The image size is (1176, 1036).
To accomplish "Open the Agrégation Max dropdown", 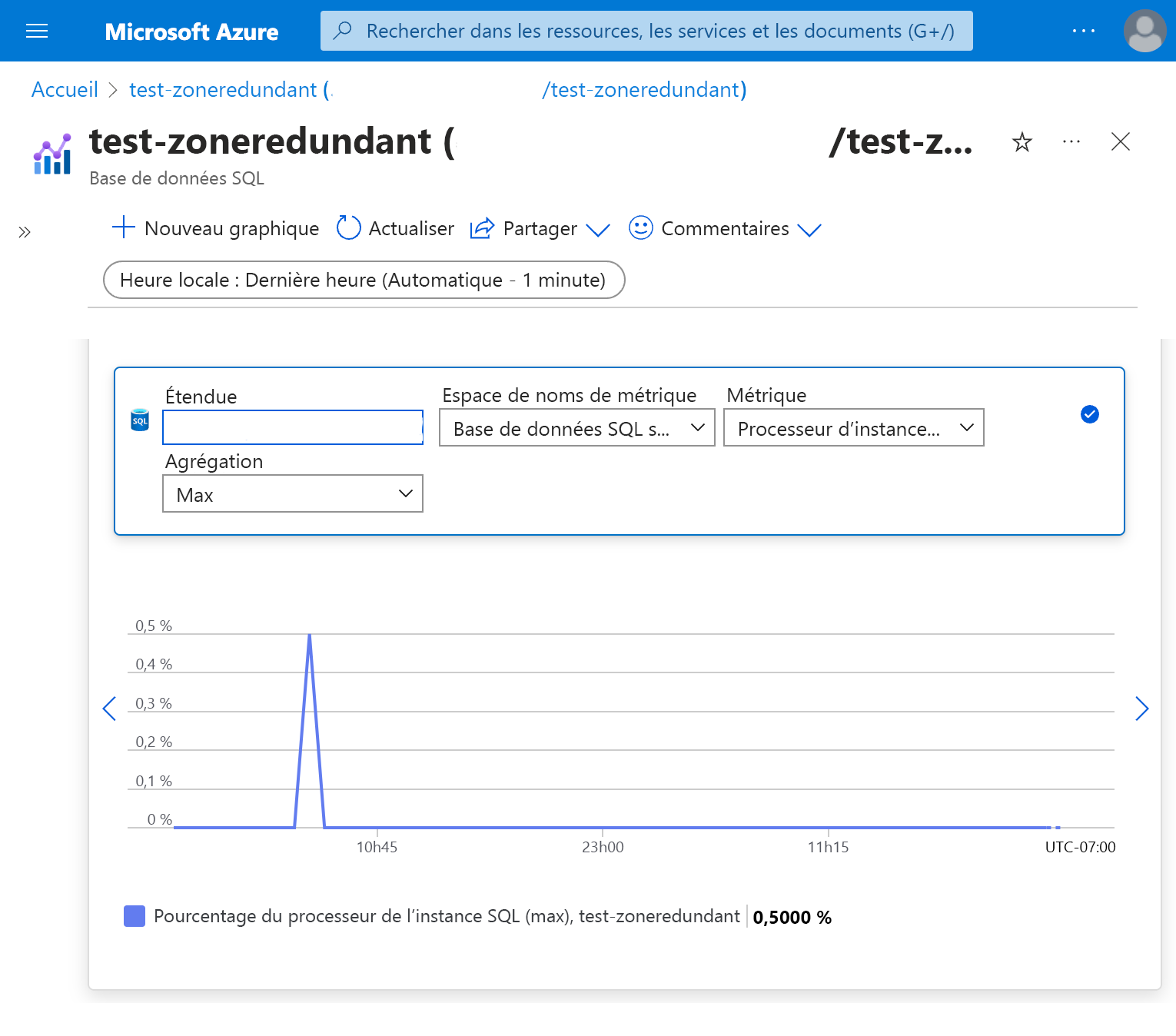I will 293,494.
